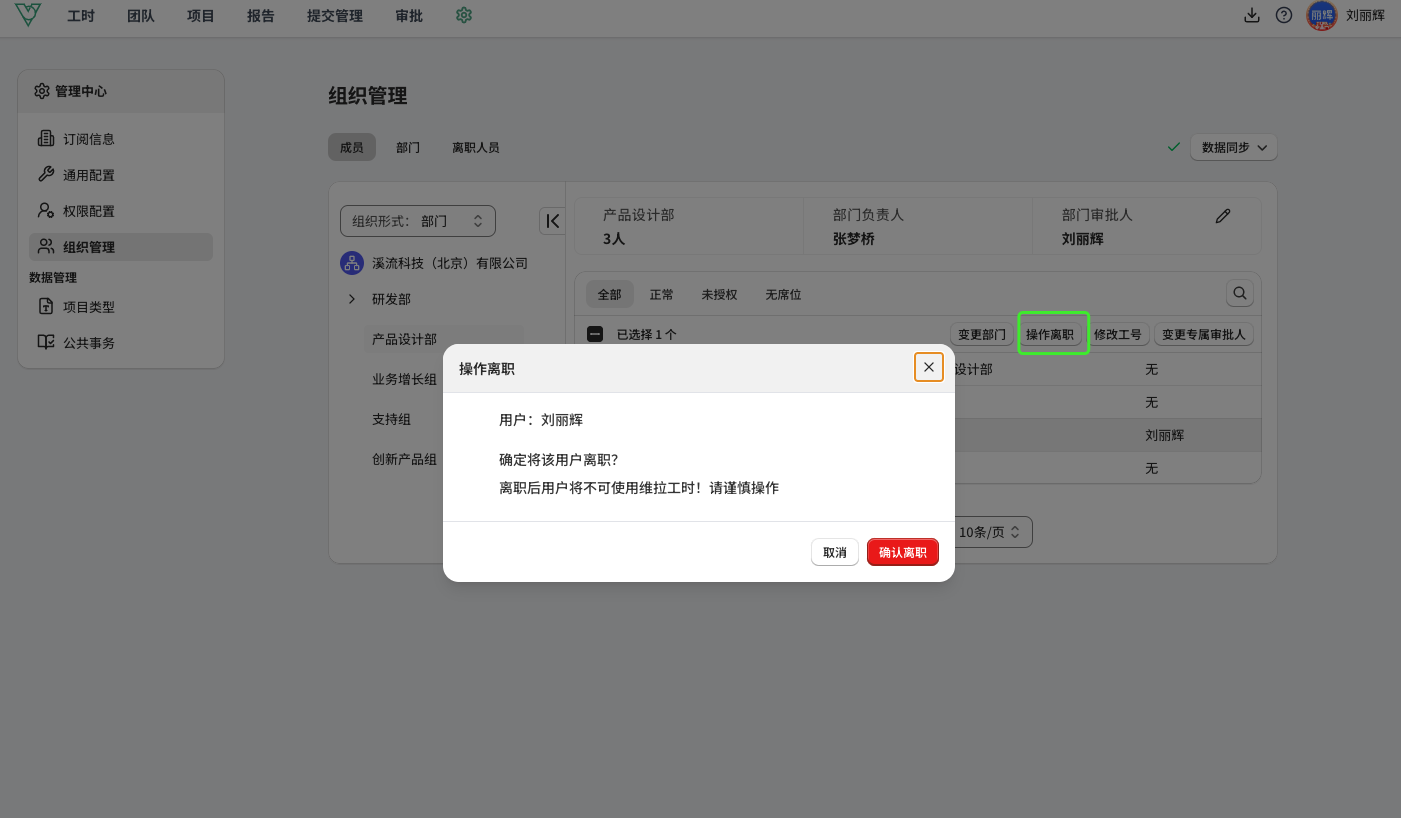The width and height of the screenshot is (1401, 818).
Task: Click the 刘丽辉 user avatar
Action: point(1322,15)
